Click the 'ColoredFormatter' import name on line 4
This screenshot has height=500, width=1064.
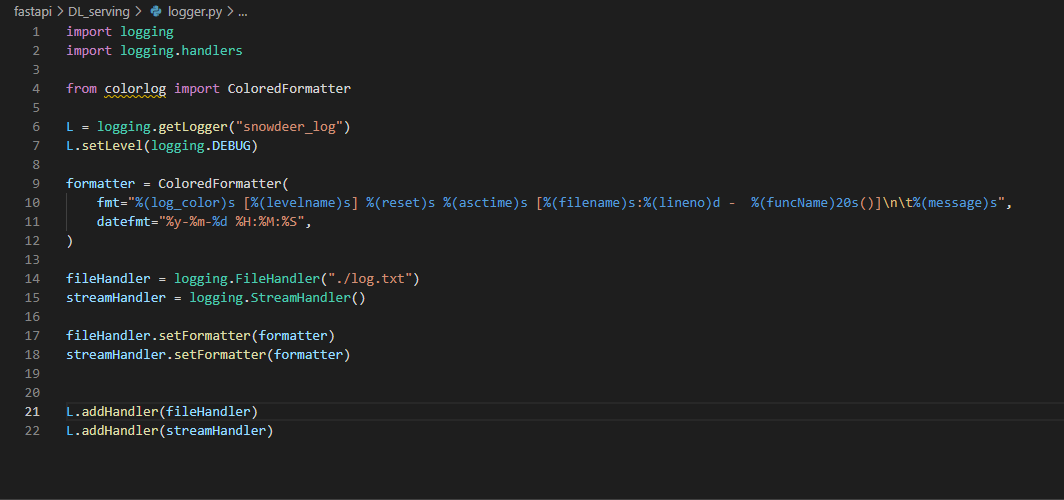coord(289,88)
